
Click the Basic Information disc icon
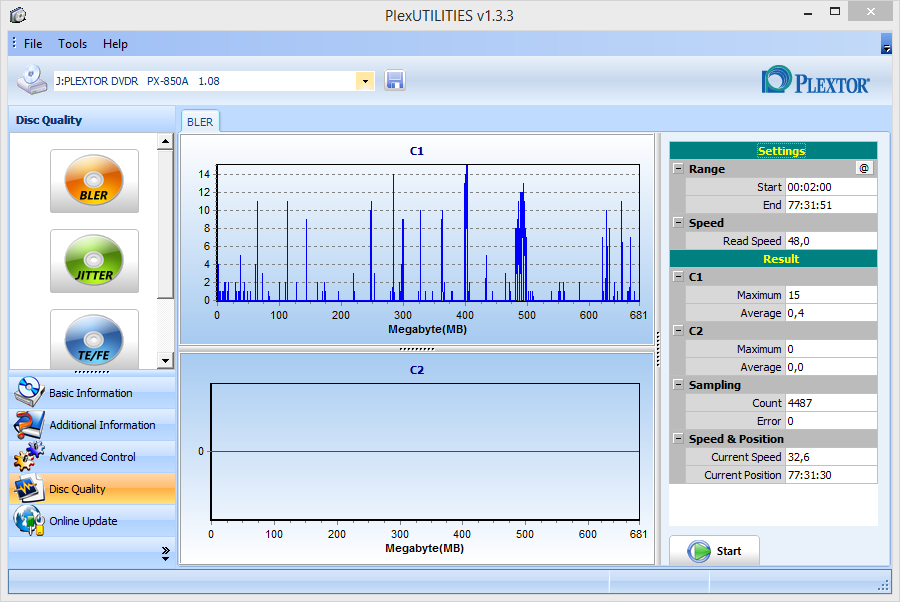click(29, 392)
